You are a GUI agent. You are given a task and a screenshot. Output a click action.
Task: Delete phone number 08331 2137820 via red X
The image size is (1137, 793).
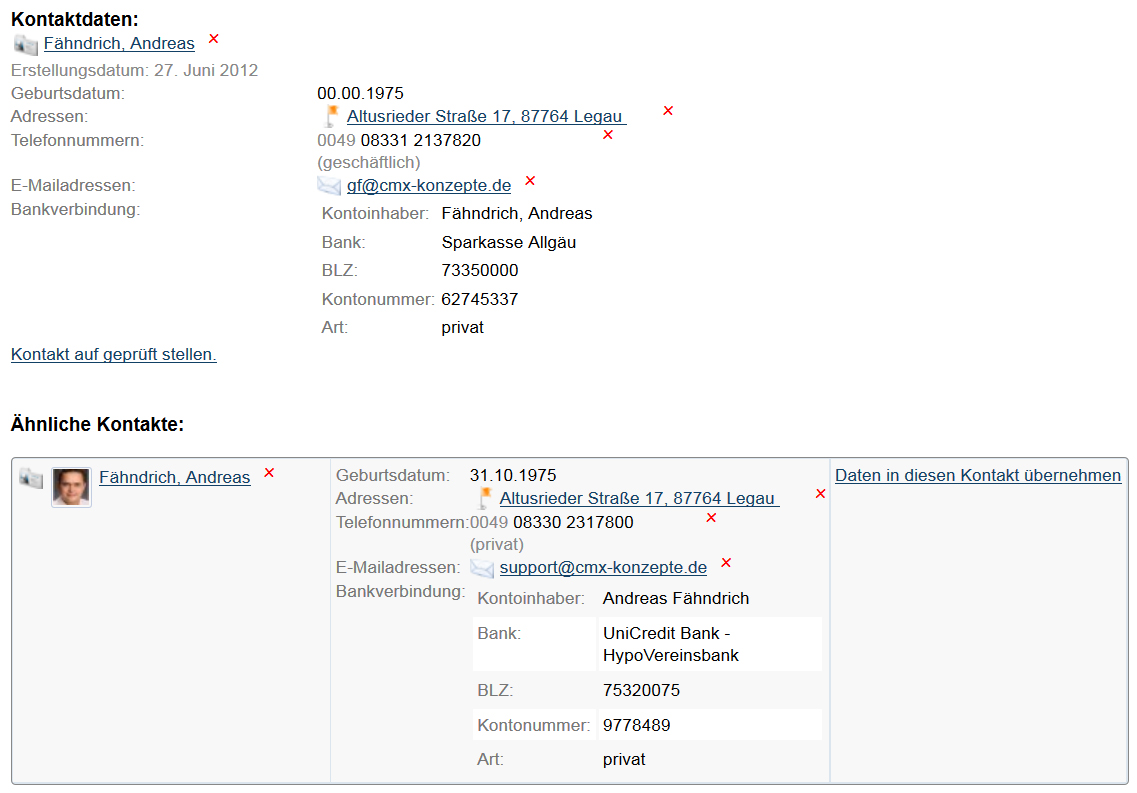click(x=607, y=135)
